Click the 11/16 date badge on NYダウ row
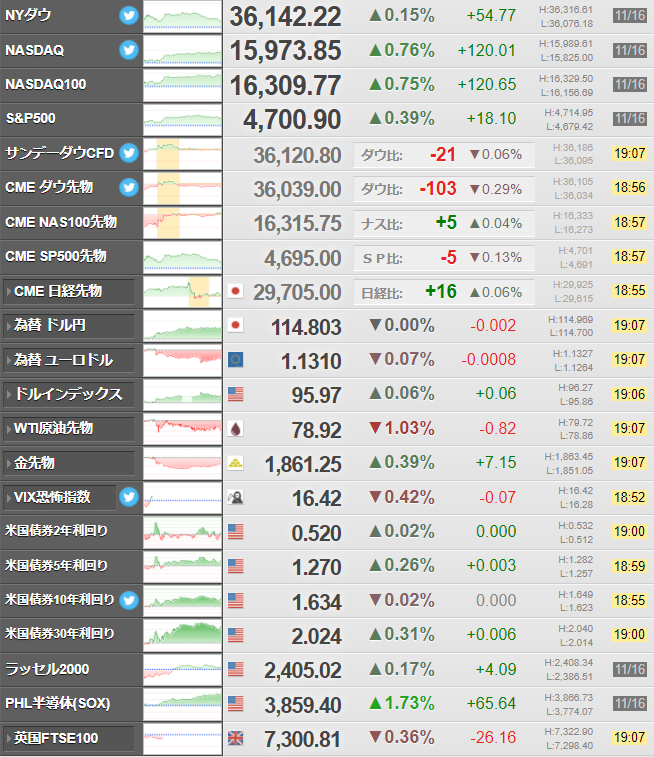Image resolution: width=654 pixels, height=757 pixels. coord(630,15)
